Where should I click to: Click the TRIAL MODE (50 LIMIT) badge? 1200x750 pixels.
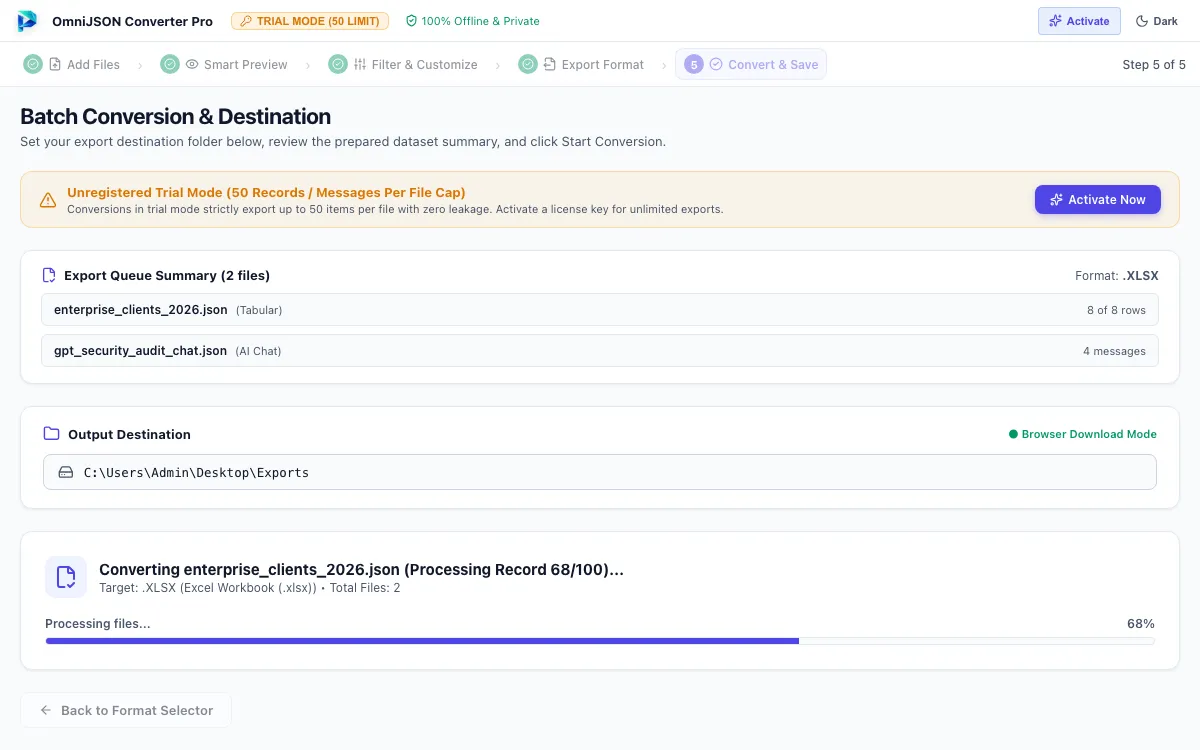point(311,21)
